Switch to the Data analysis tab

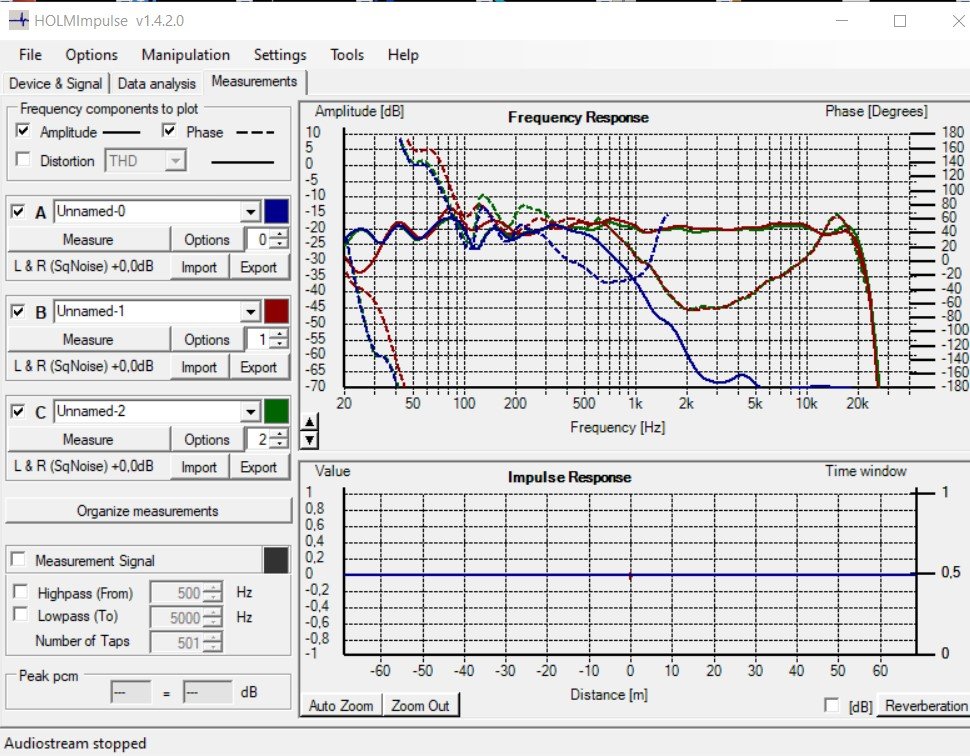pyautogui.click(x=156, y=84)
